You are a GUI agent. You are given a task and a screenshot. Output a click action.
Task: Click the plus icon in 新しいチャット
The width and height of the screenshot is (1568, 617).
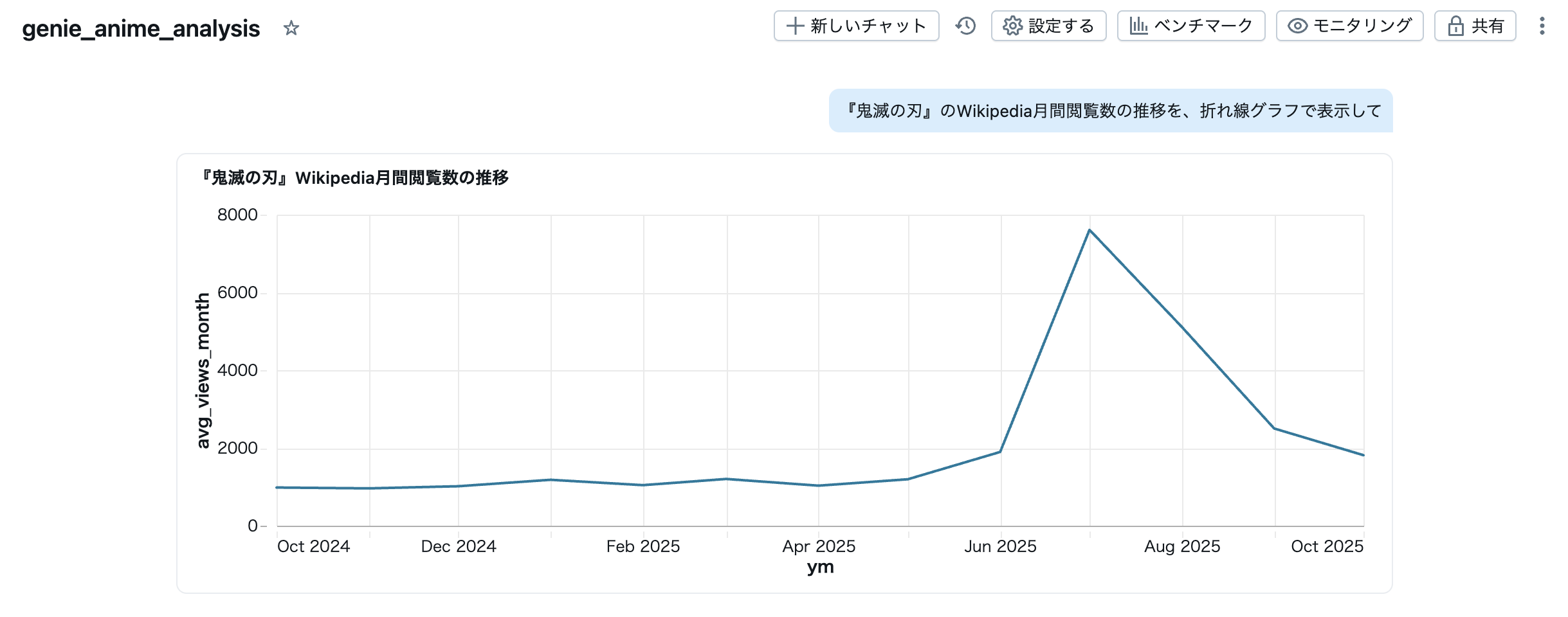point(796,26)
